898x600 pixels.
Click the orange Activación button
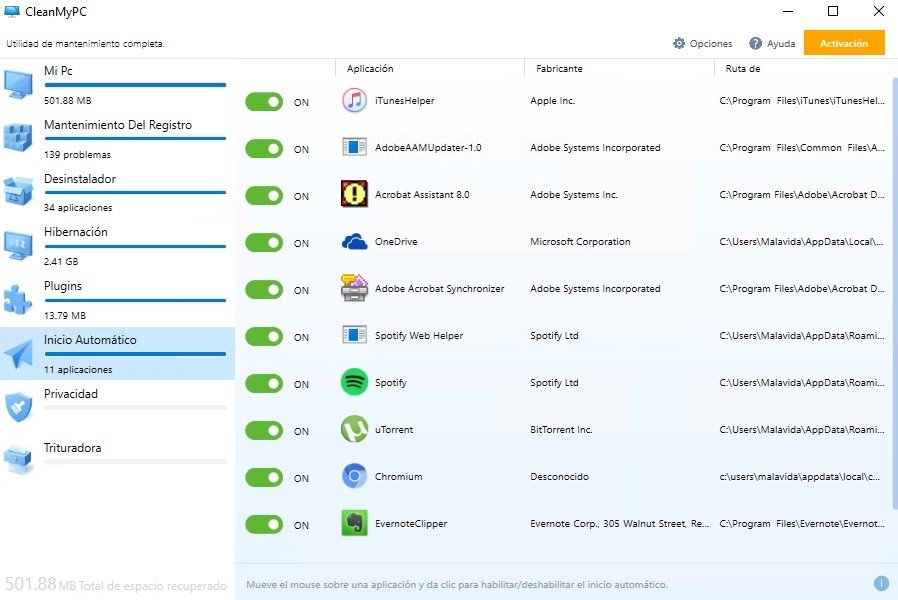pyautogui.click(x=844, y=43)
